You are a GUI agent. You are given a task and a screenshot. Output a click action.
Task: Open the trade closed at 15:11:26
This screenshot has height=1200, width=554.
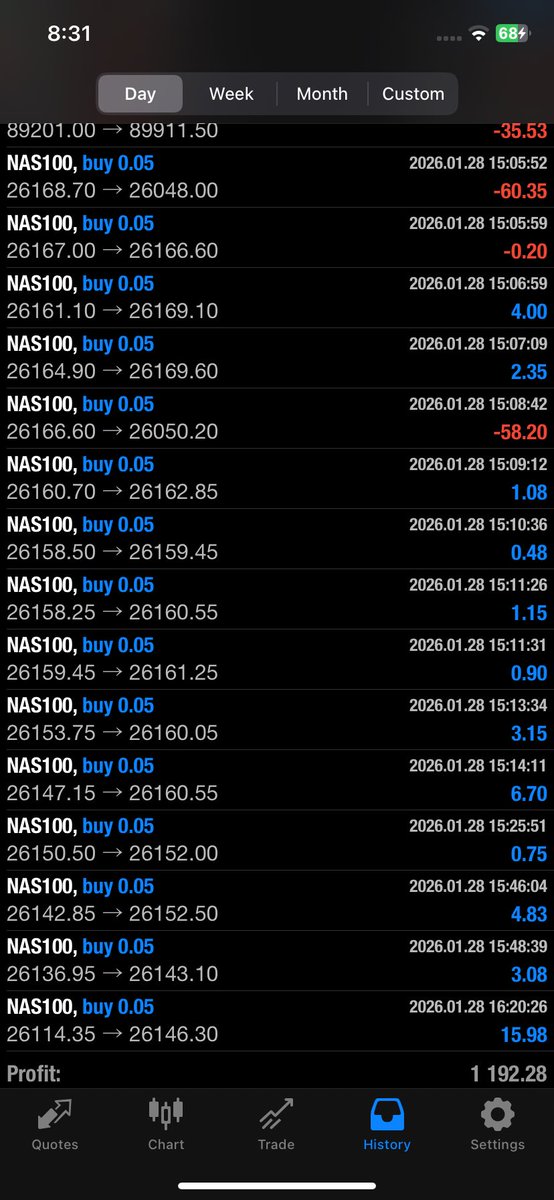(277, 599)
